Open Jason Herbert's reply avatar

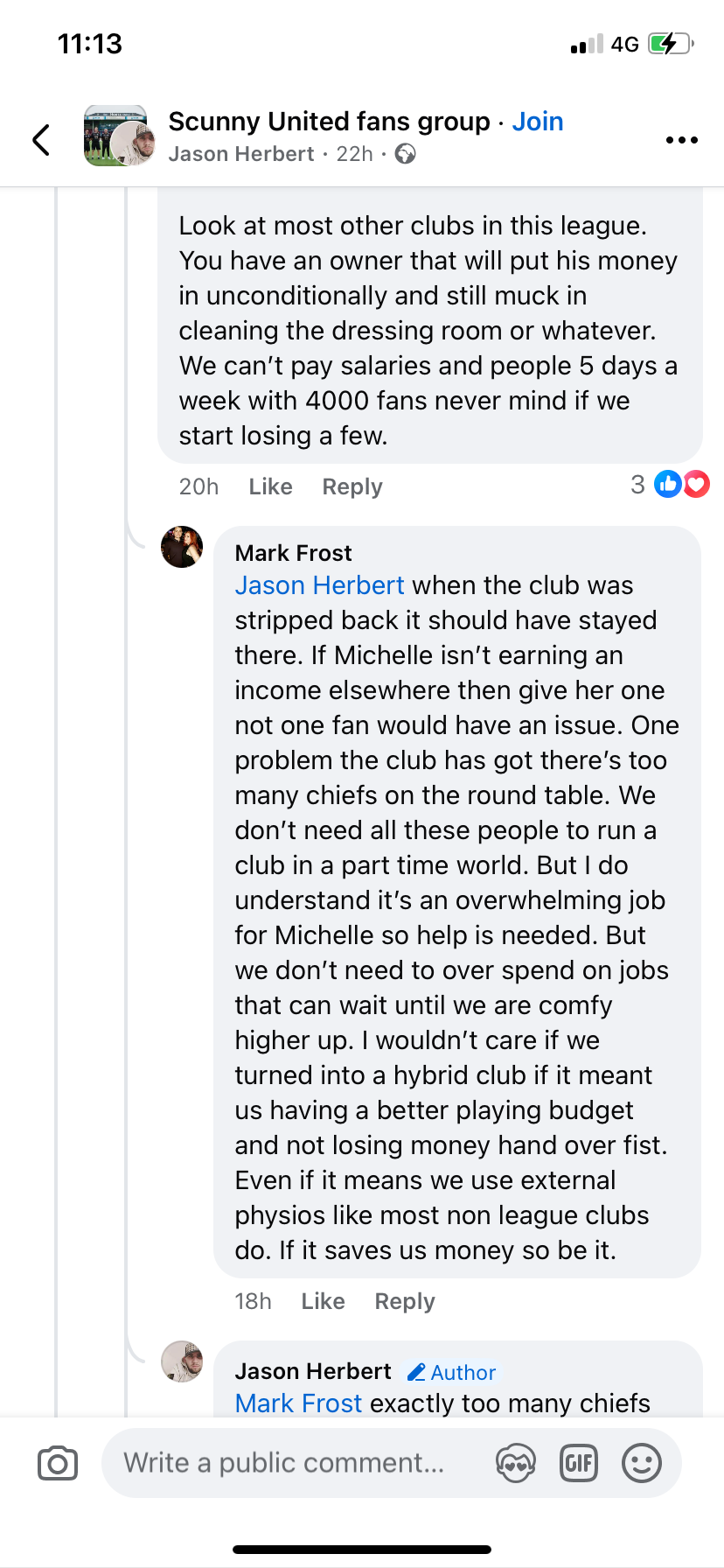[182, 1361]
